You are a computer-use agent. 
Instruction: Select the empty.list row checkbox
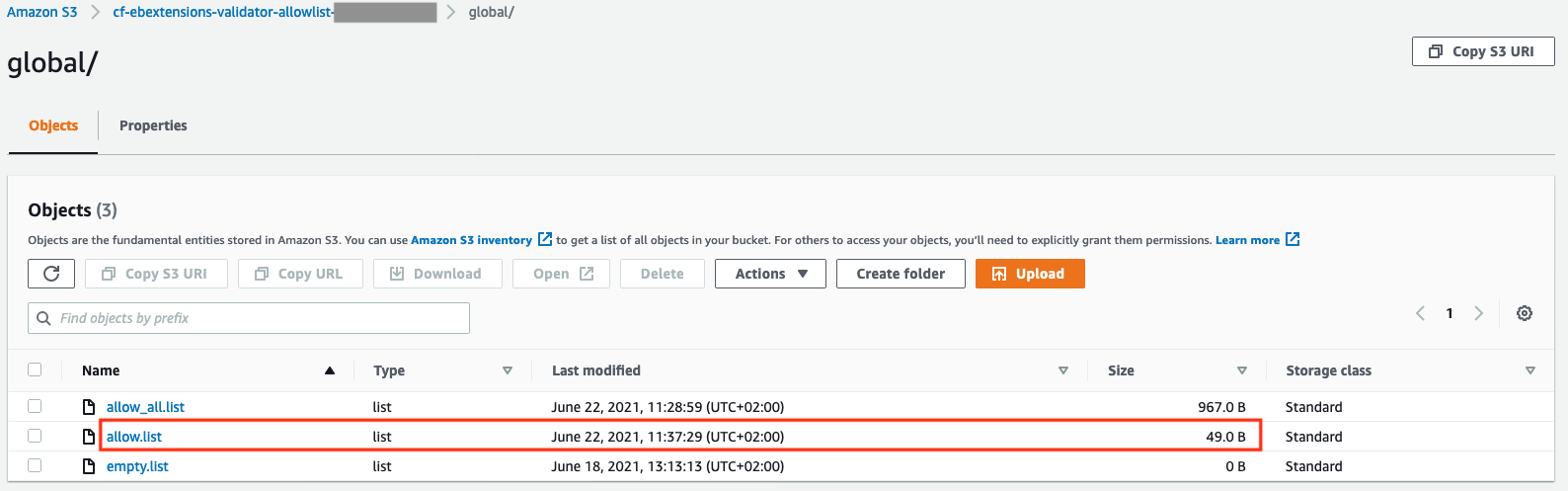[x=35, y=465]
